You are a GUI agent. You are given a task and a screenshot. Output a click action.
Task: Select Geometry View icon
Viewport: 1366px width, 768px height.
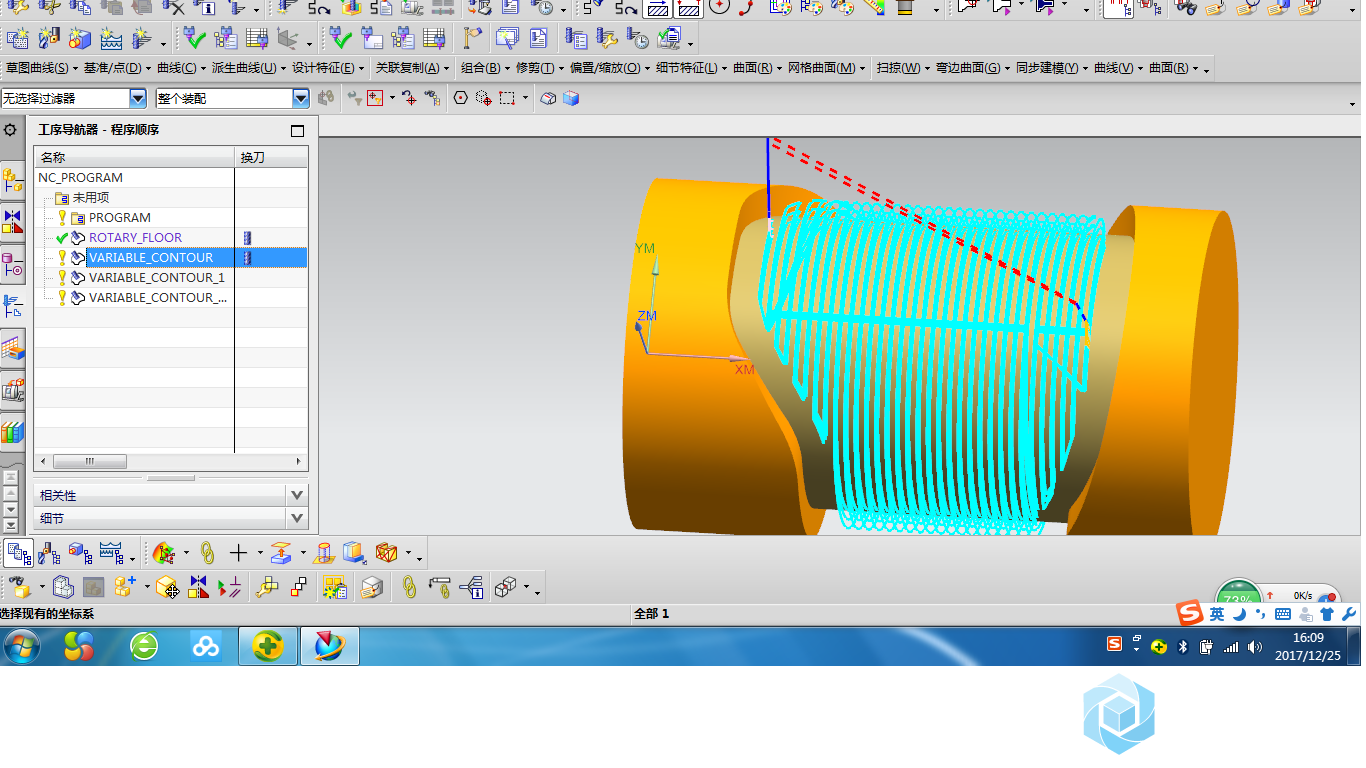(x=80, y=552)
